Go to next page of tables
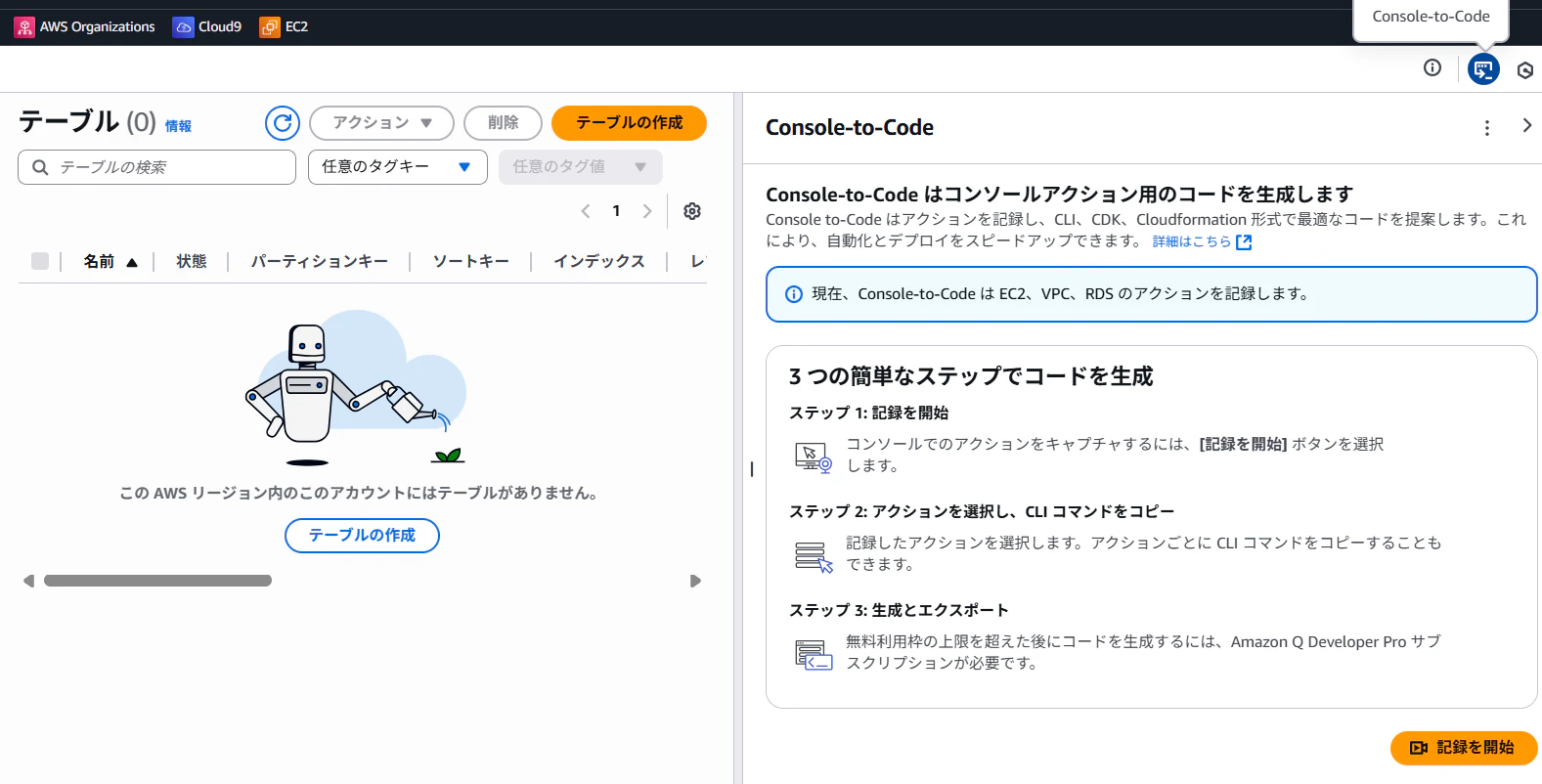The image size is (1542, 784). pyautogui.click(x=647, y=211)
